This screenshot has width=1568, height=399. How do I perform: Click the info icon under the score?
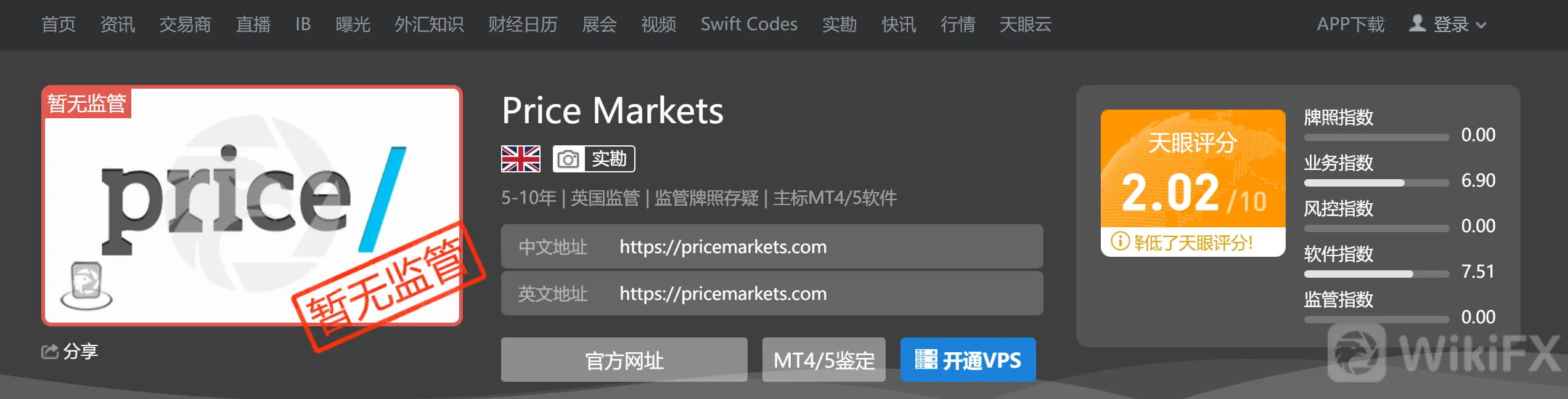pos(1120,241)
